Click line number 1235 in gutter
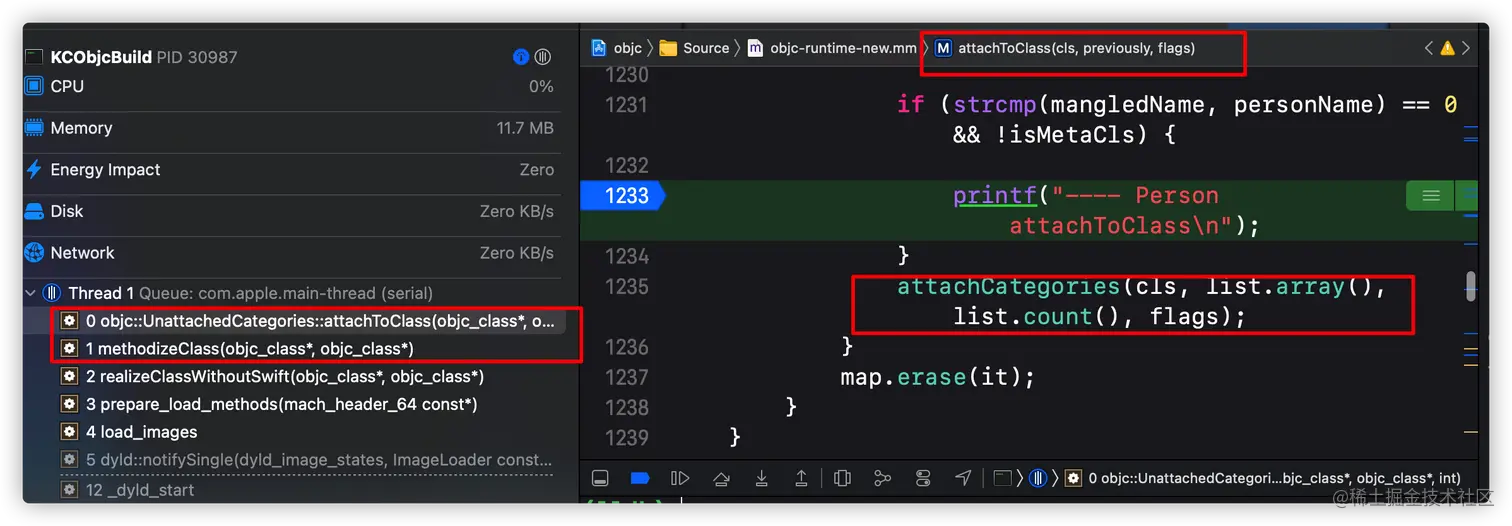Image resolution: width=1512 pixels, height=526 pixels. click(x=626, y=287)
